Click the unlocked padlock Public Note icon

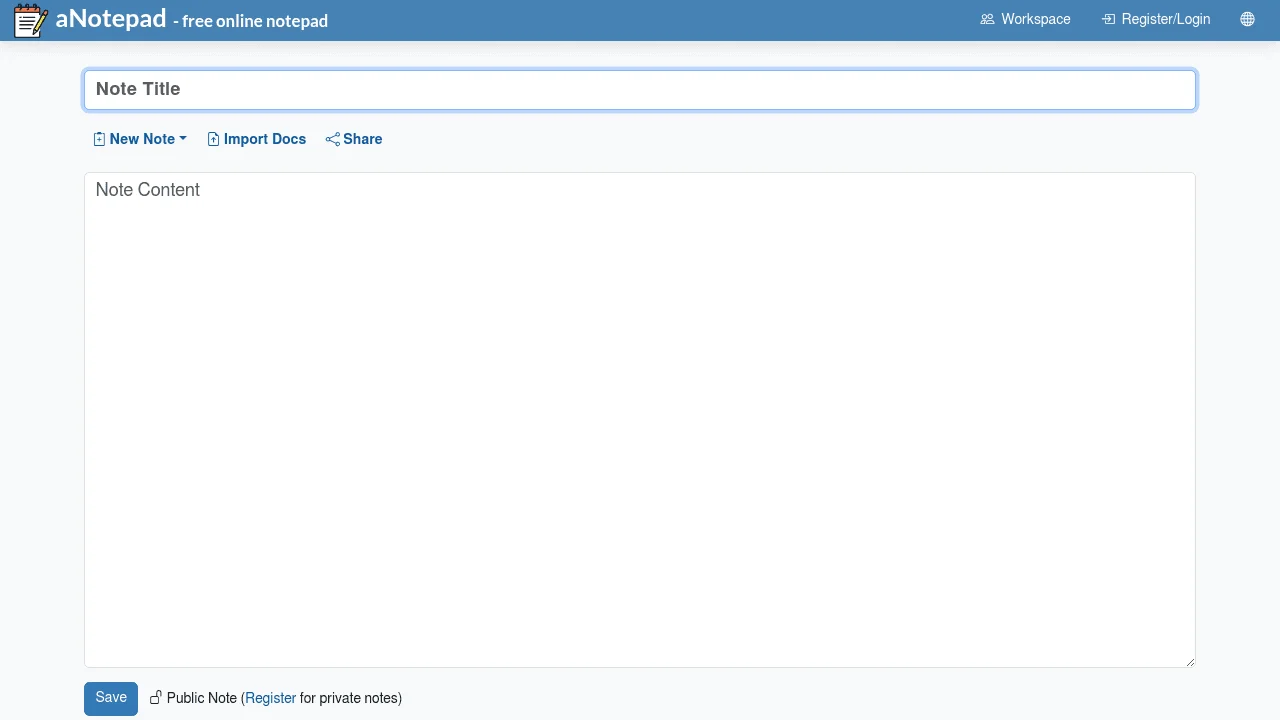coord(156,697)
